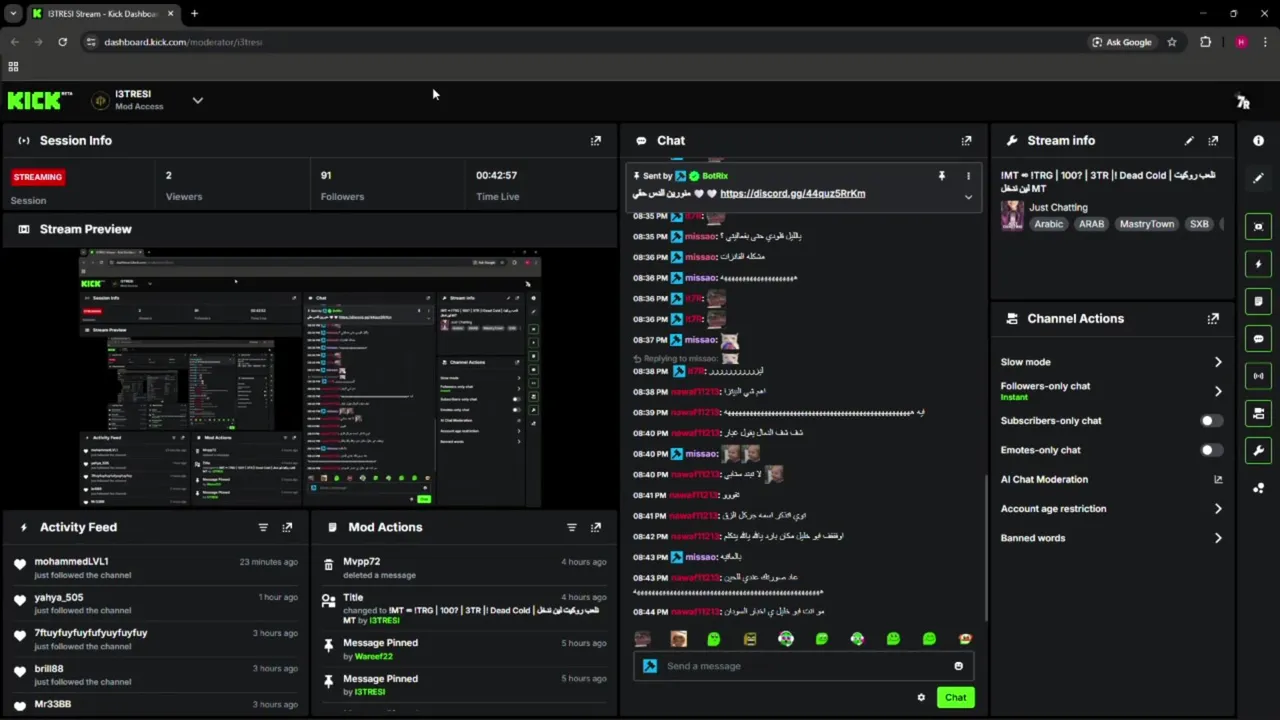Pop out the Activity Feed panel

tap(287, 527)
